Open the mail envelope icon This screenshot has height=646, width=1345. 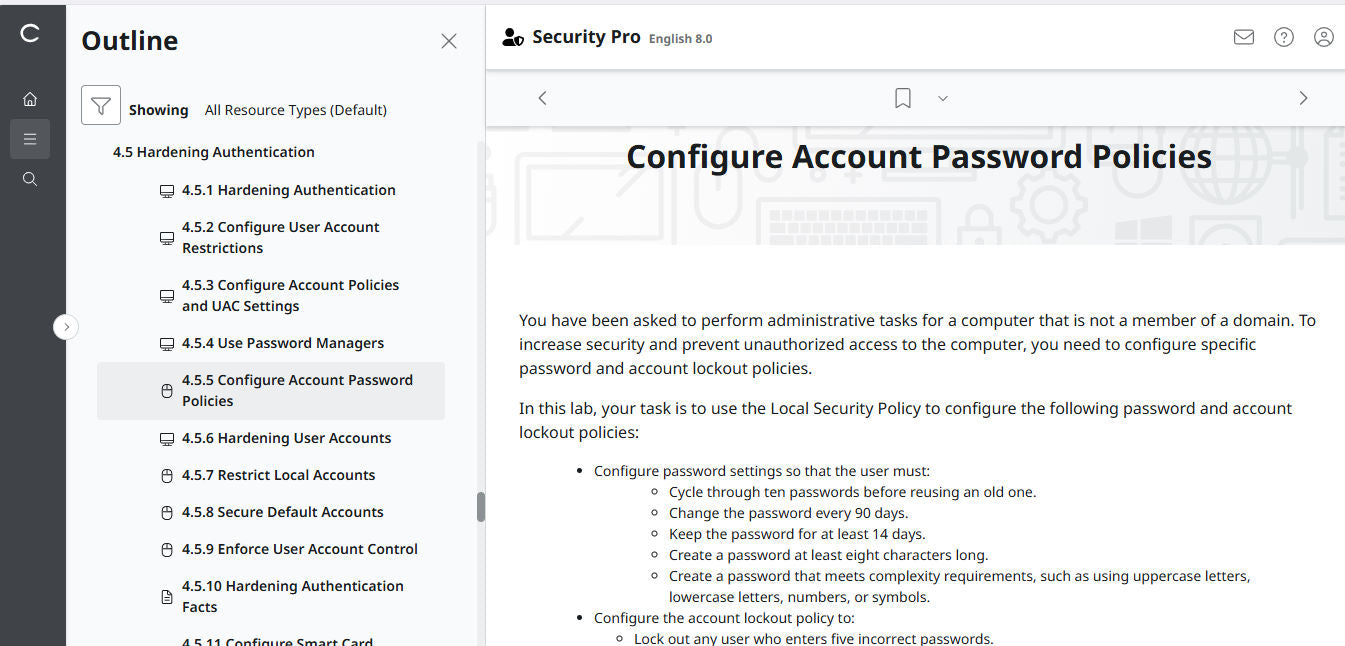(x=1243, y=37)
